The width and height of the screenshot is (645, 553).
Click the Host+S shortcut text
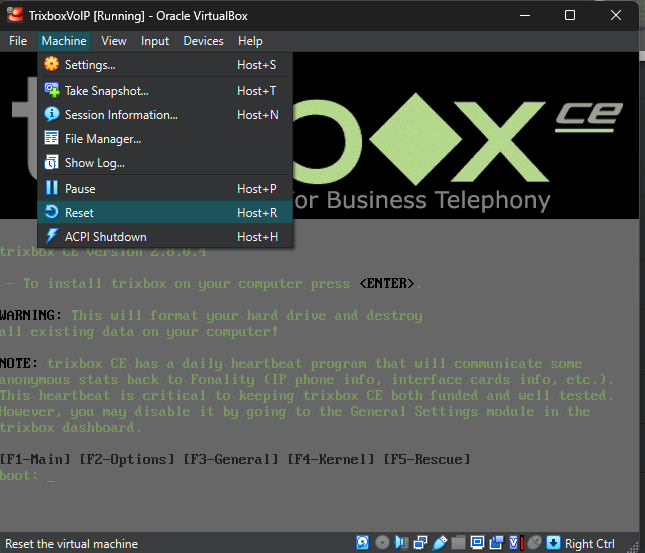[257, 65]
